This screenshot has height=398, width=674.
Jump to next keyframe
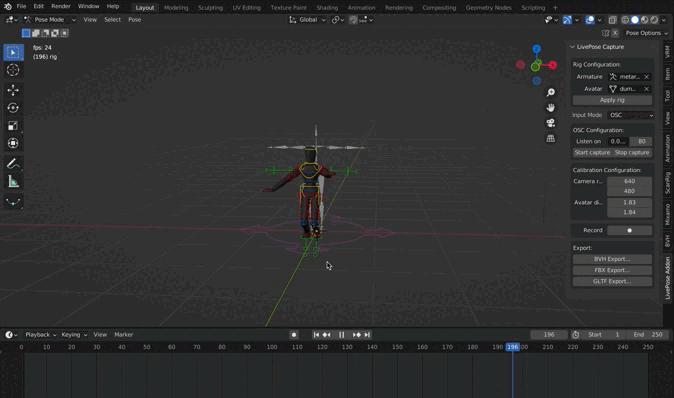[356, 335]
